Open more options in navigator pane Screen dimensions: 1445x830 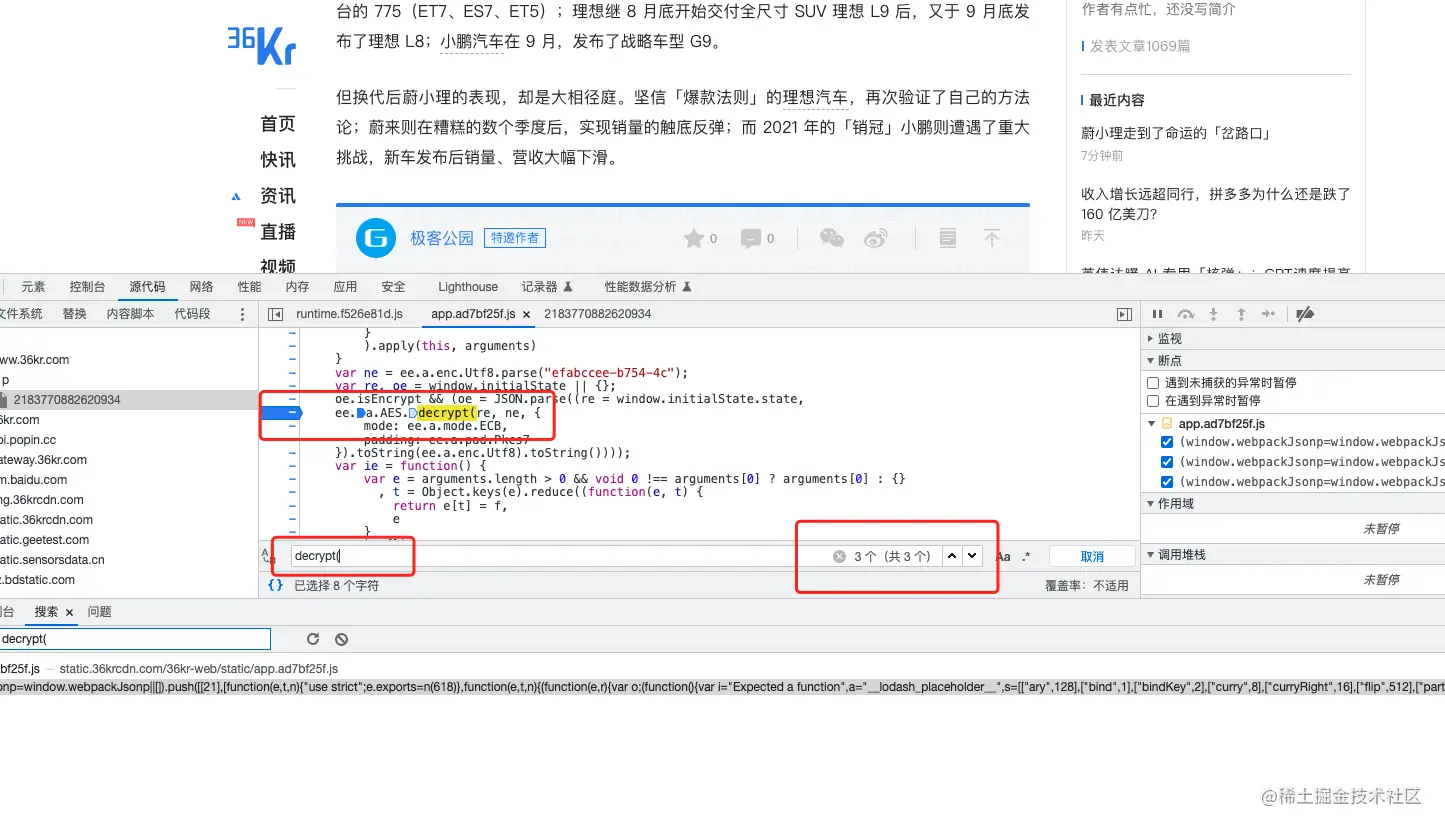[x=241, y=314]
